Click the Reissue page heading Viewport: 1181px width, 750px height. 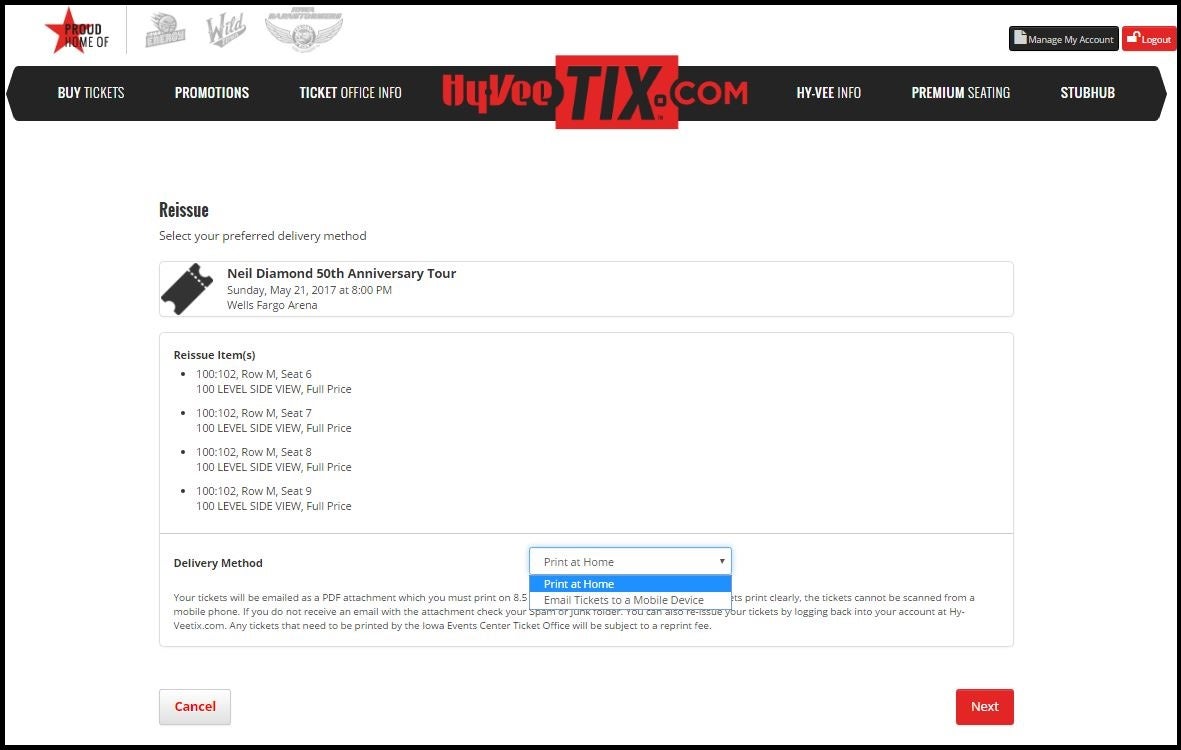coord(184,209)
